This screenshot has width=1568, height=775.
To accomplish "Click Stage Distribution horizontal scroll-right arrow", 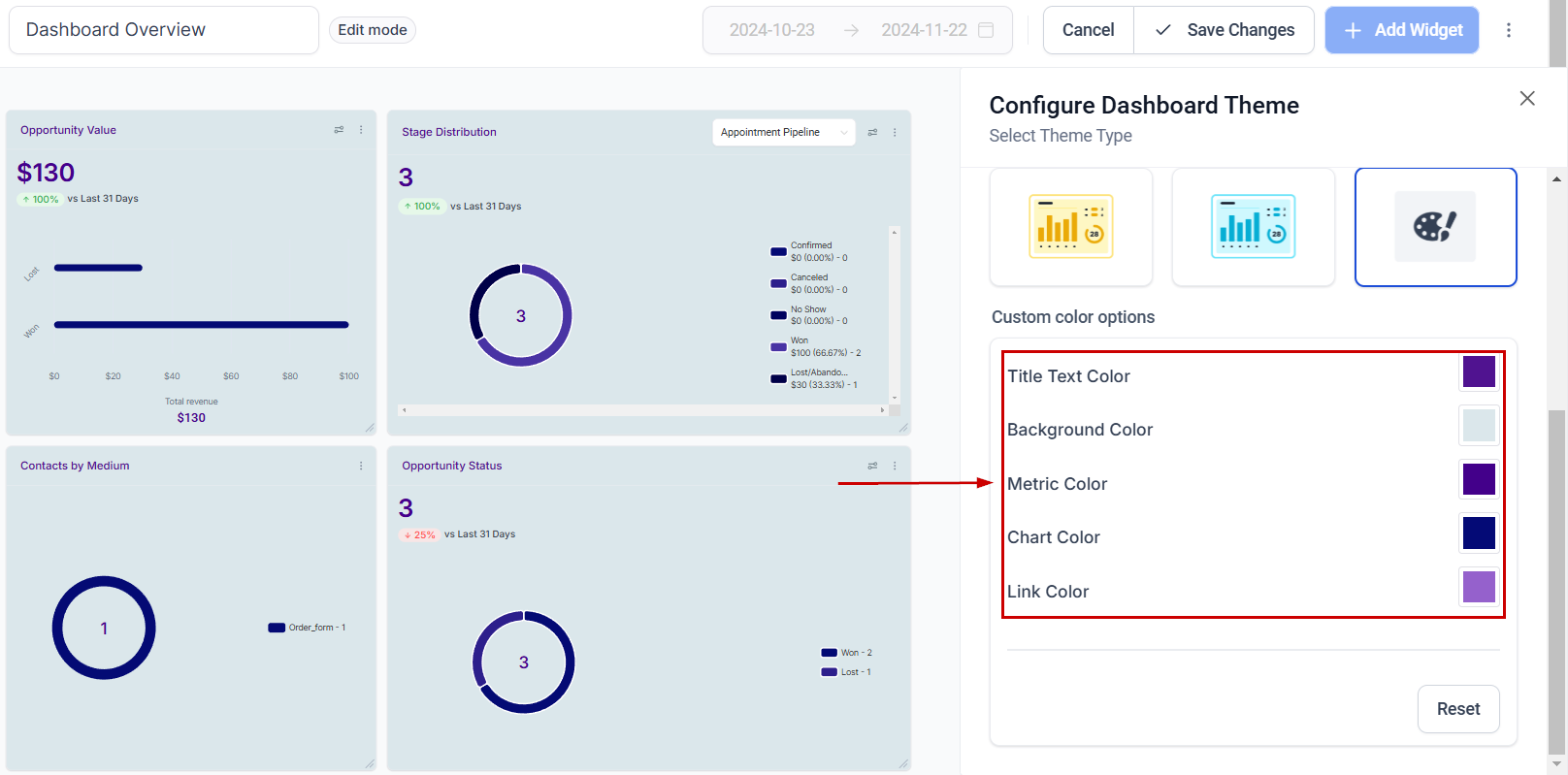I will (x=882, y=410).
